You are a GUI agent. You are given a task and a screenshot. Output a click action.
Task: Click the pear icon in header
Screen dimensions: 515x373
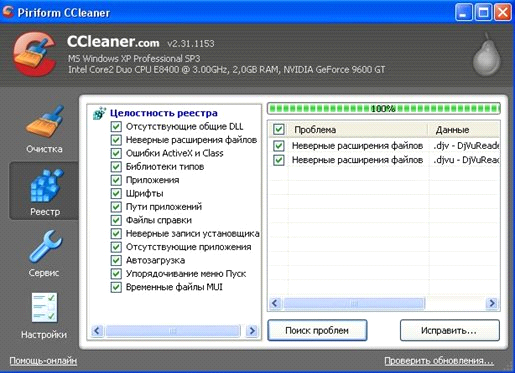[486, 54]
